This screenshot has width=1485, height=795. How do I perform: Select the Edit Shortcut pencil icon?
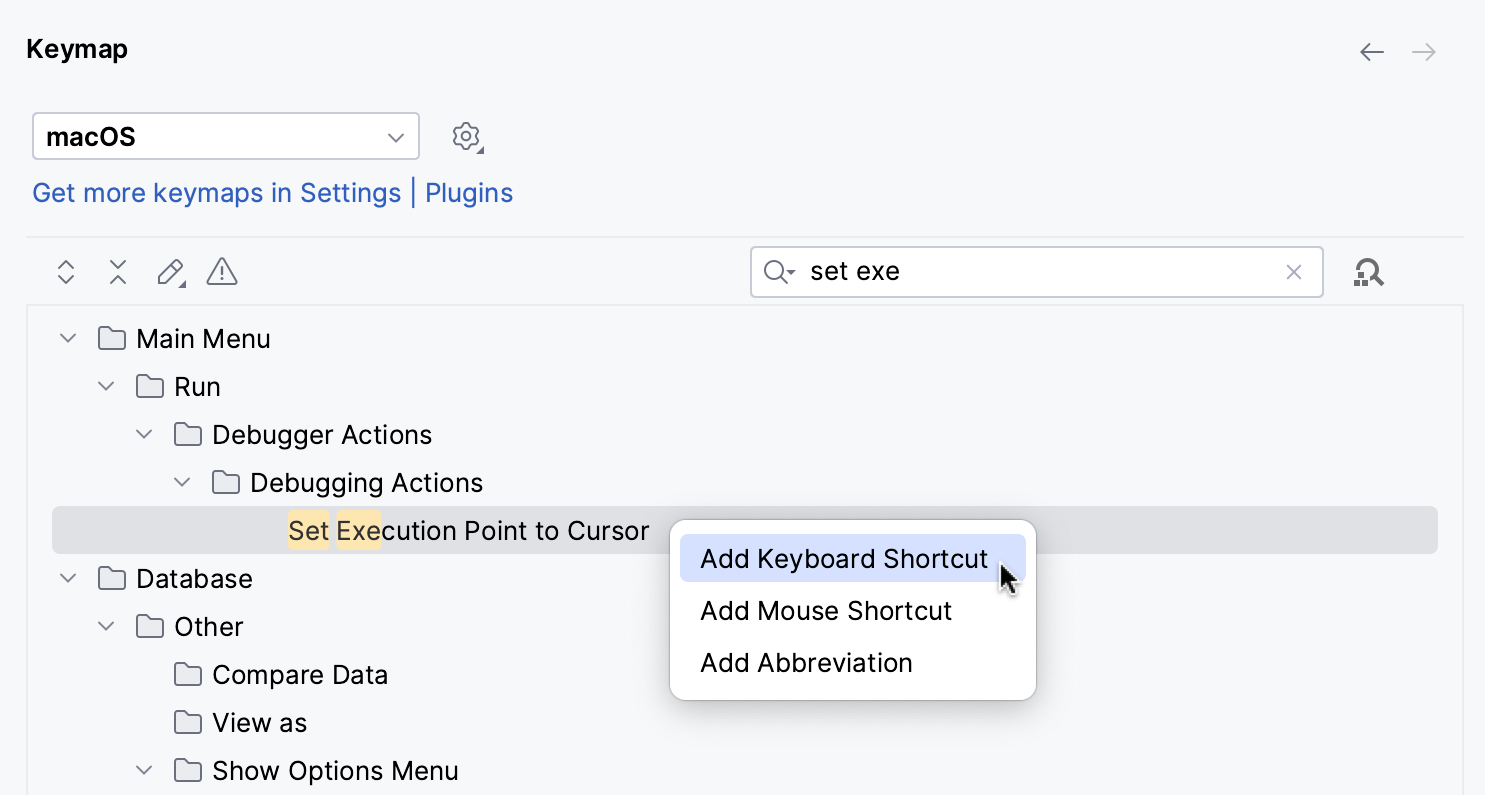click(170, 271)
